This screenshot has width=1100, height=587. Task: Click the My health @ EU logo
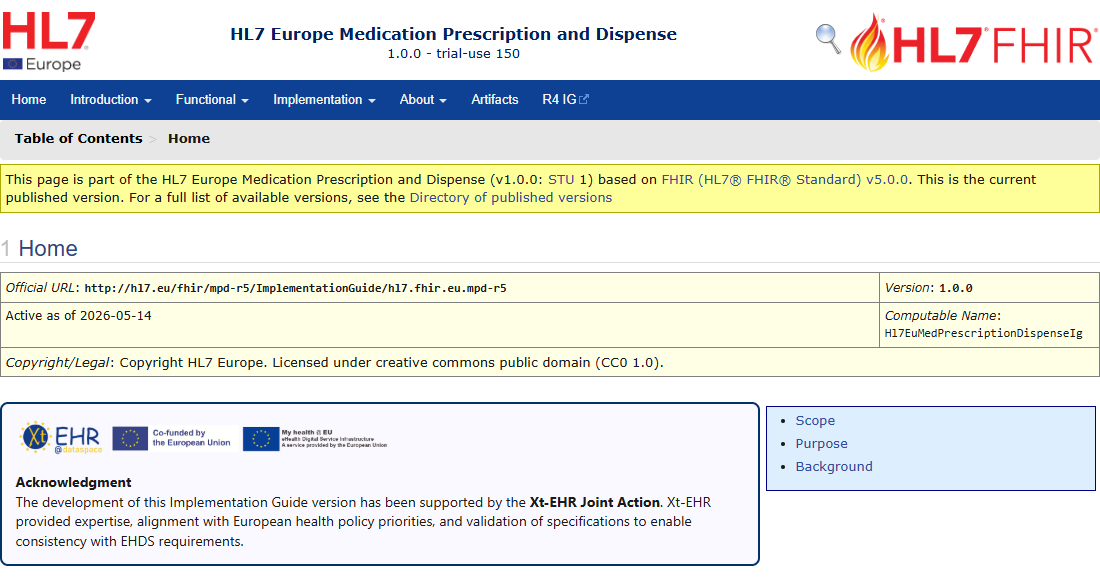tap(315, 438)
